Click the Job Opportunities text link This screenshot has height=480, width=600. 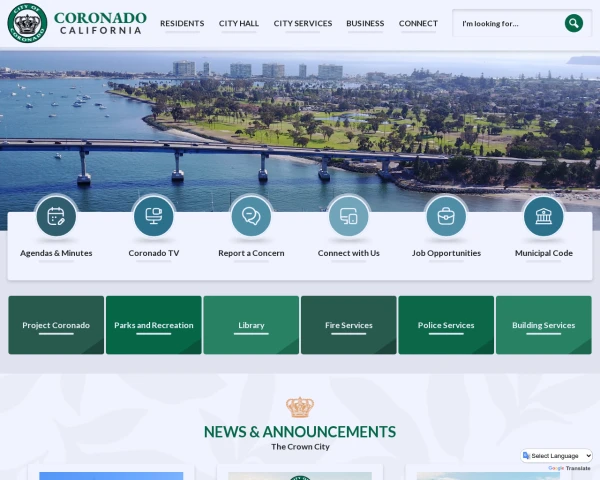tap(446, 253)
